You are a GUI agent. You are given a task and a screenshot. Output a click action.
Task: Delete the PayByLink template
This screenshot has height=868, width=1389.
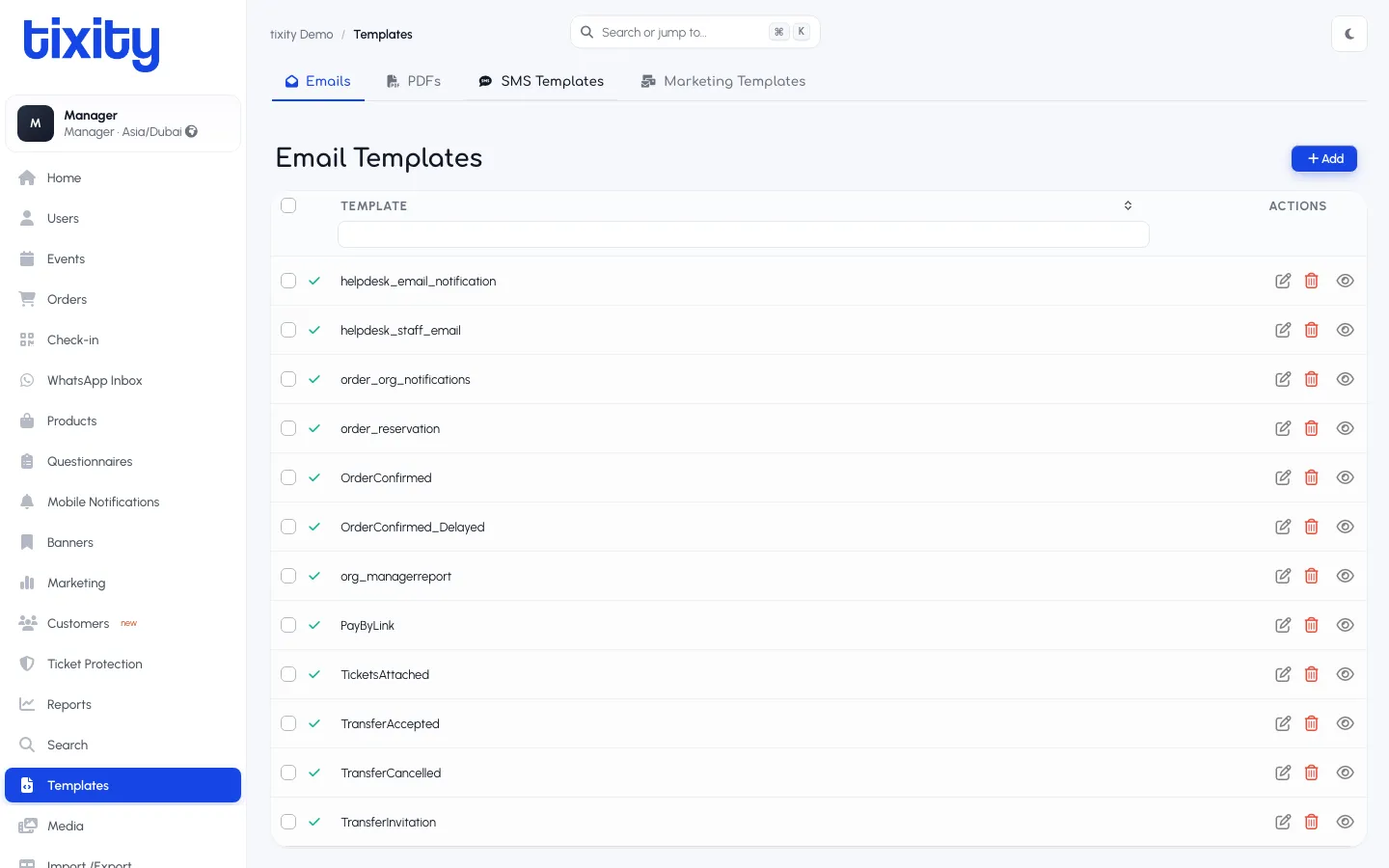[1312, 625]
